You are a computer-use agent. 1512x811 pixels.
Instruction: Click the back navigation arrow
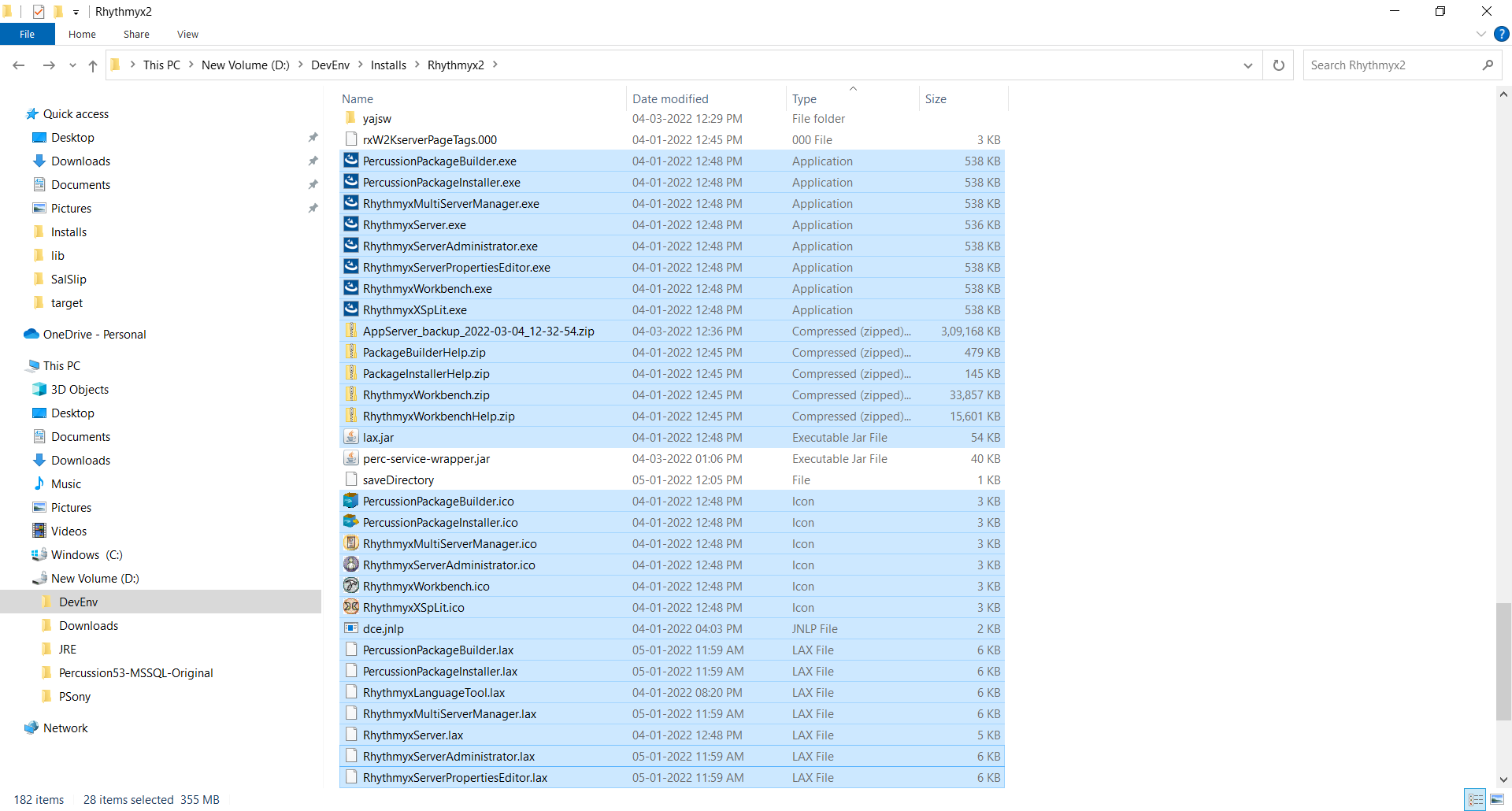tap(18, 65)
